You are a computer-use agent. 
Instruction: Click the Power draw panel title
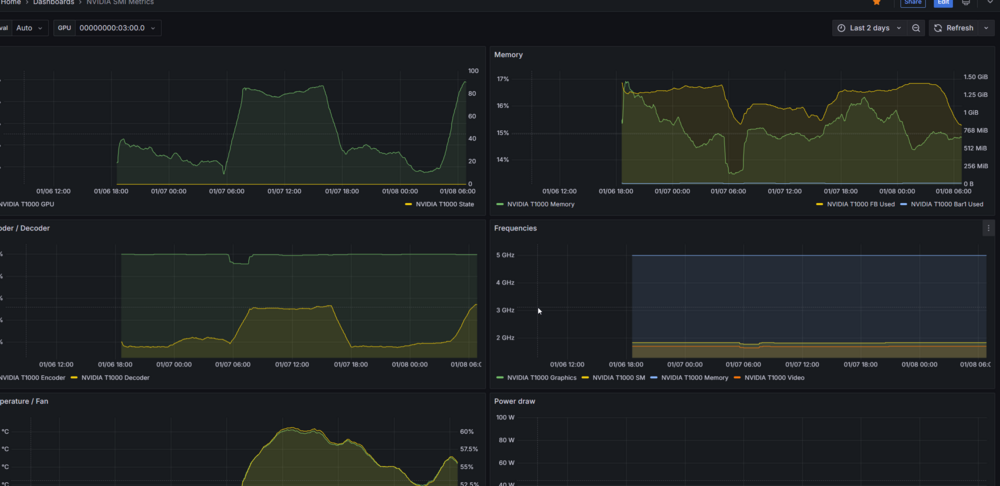(x=515, y=401)
